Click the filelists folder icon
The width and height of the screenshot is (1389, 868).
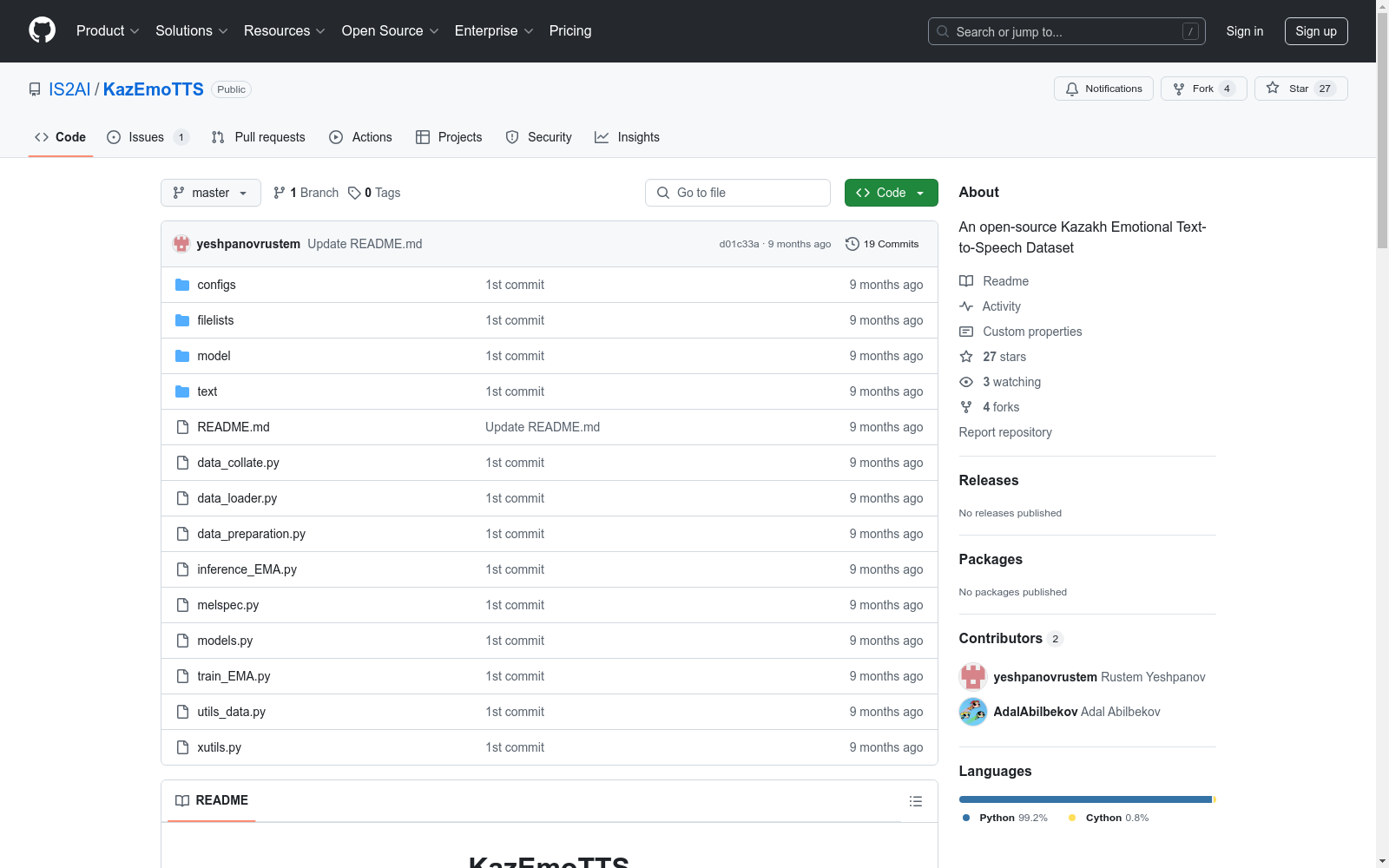(182, 320)
